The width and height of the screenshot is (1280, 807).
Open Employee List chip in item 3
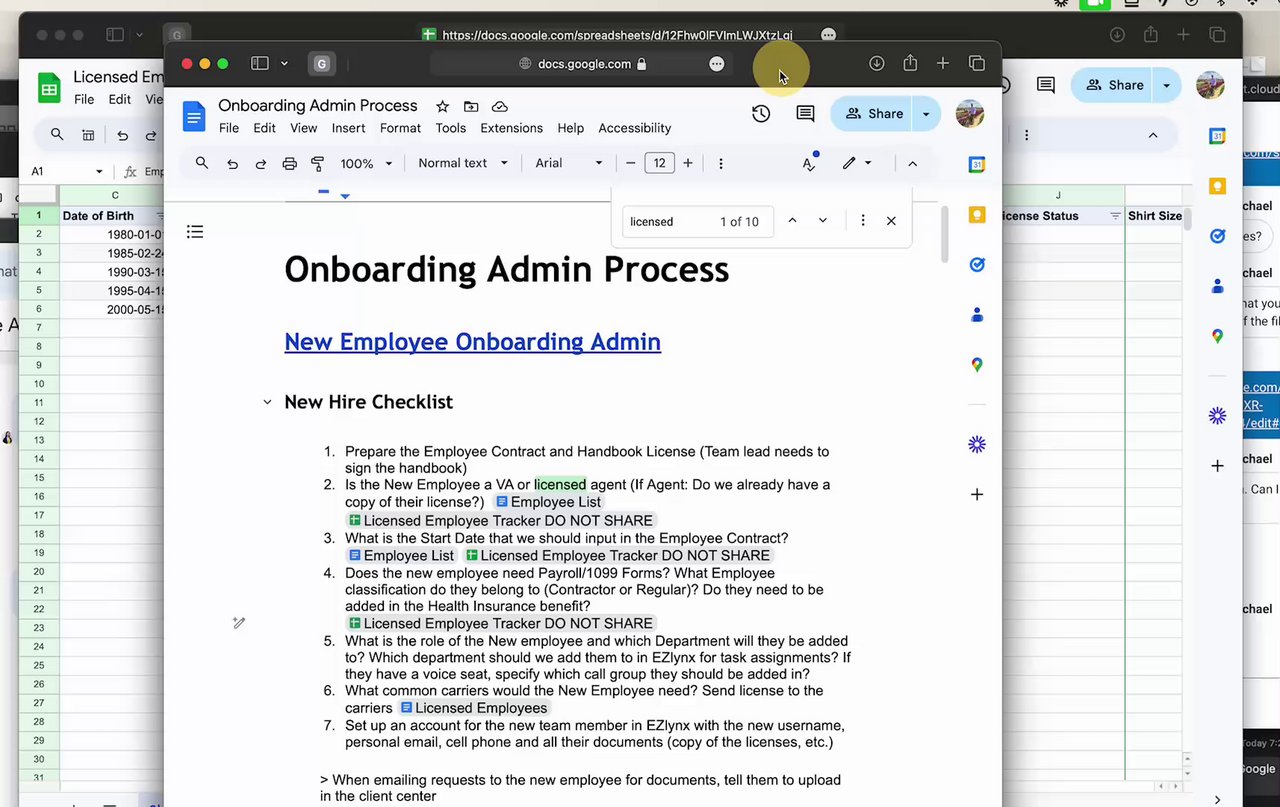(x=401, y=556)
